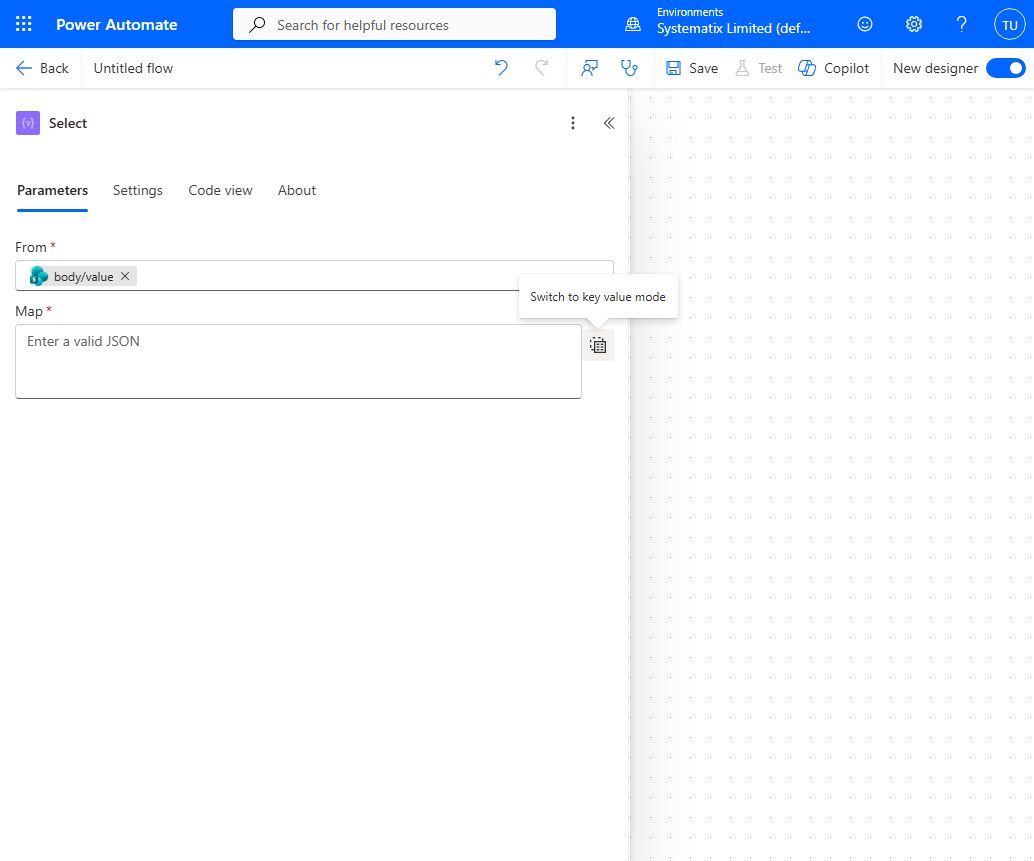Remove the body/value token
This screenshot has height=861, width=1034.
click(125, 276)
